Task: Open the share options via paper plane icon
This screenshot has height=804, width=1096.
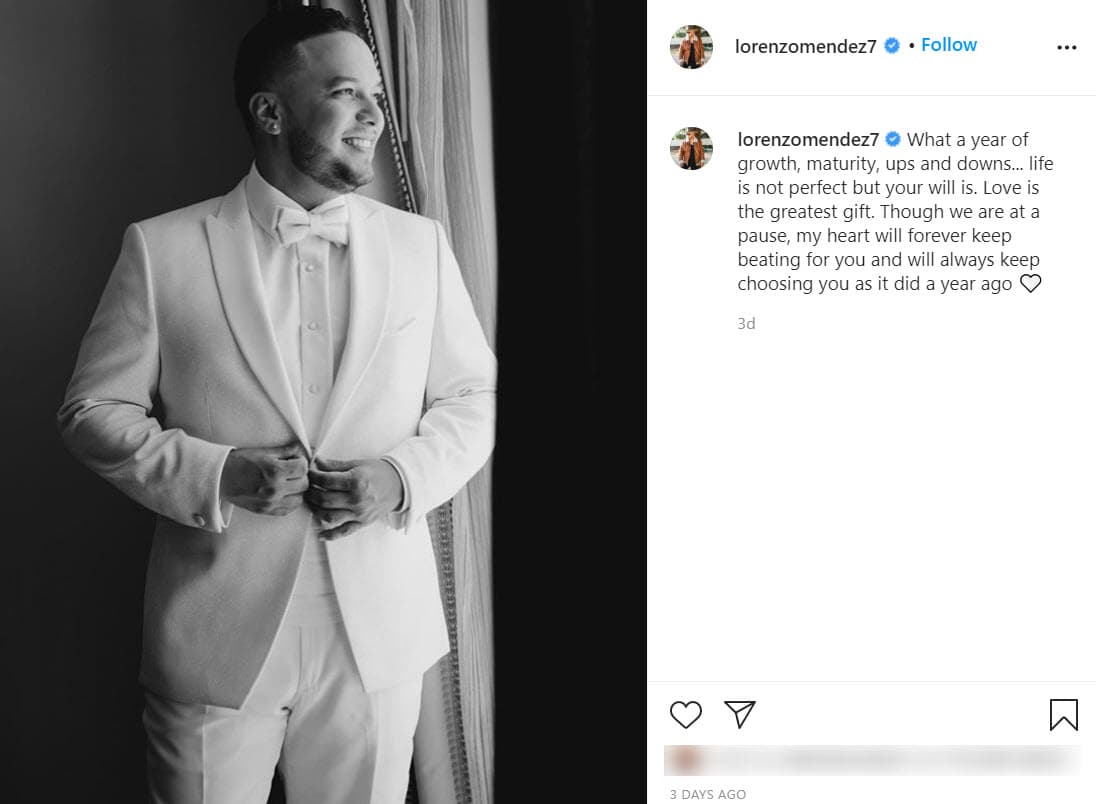Action: pos(741,715)
